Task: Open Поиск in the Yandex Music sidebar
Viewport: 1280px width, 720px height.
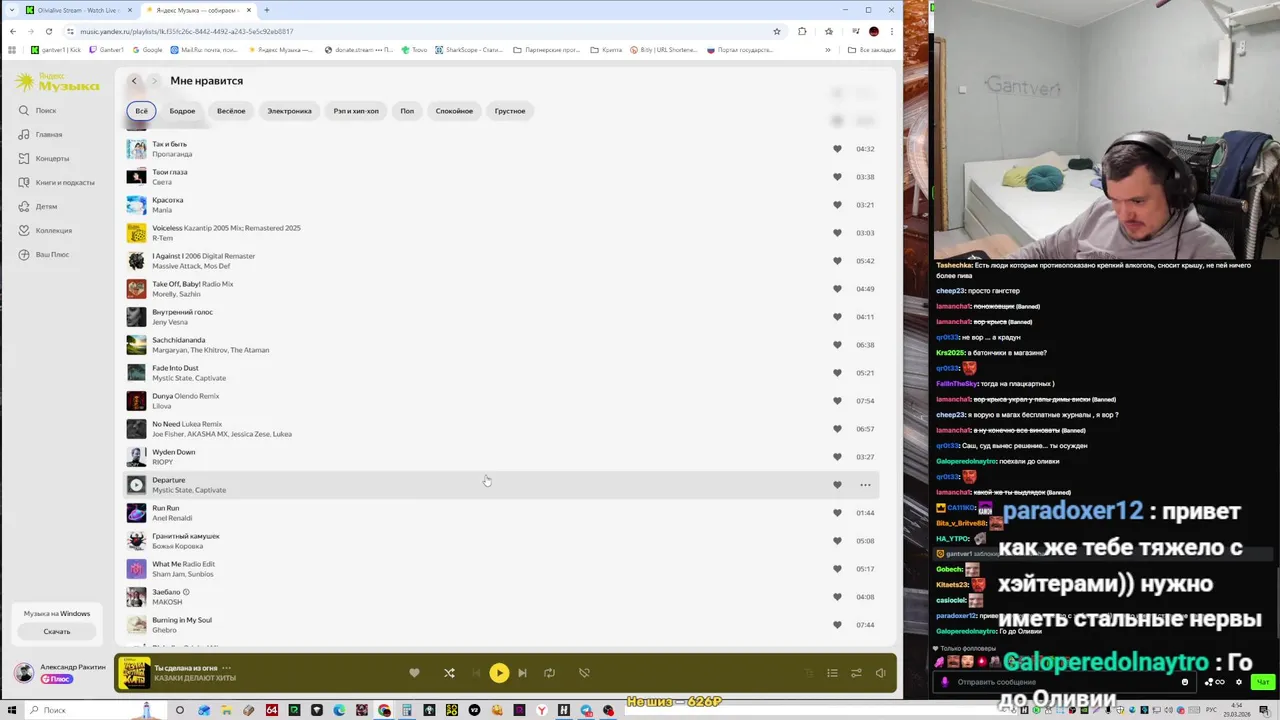Action: (x=39, y=111)
